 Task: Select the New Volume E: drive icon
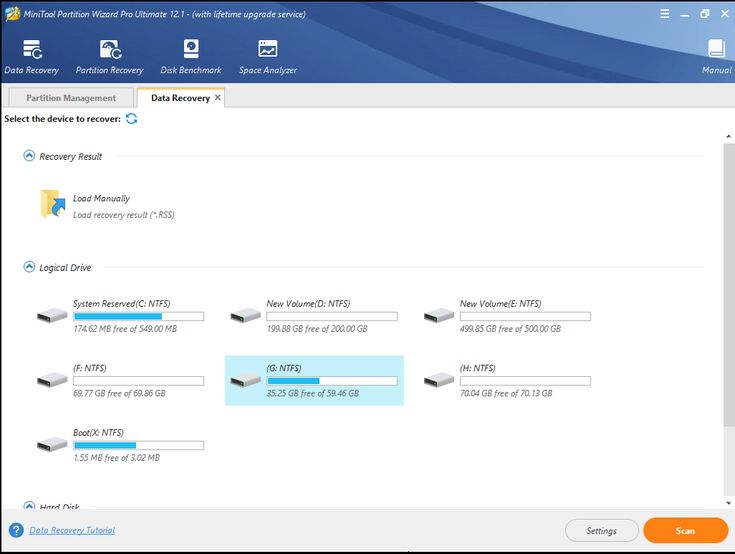pos(439,315)
